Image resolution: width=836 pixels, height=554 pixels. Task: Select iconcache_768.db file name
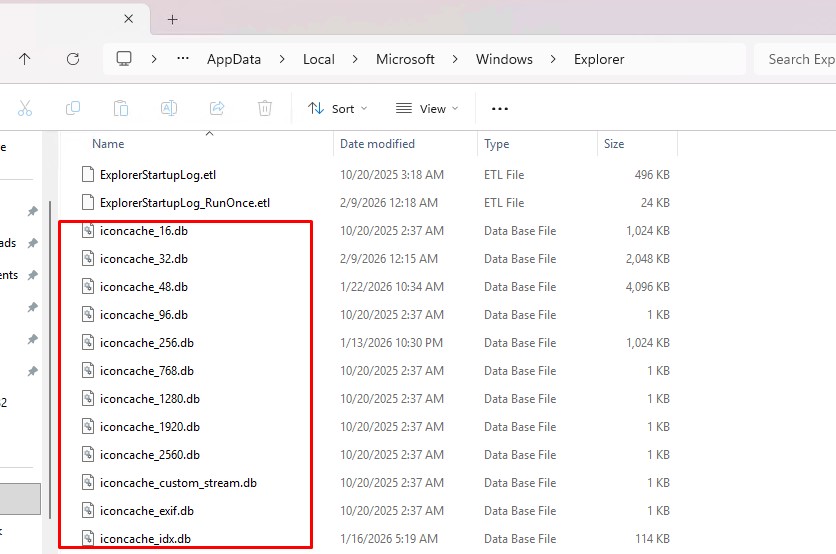pyautogui.click(x=147, y=371)
